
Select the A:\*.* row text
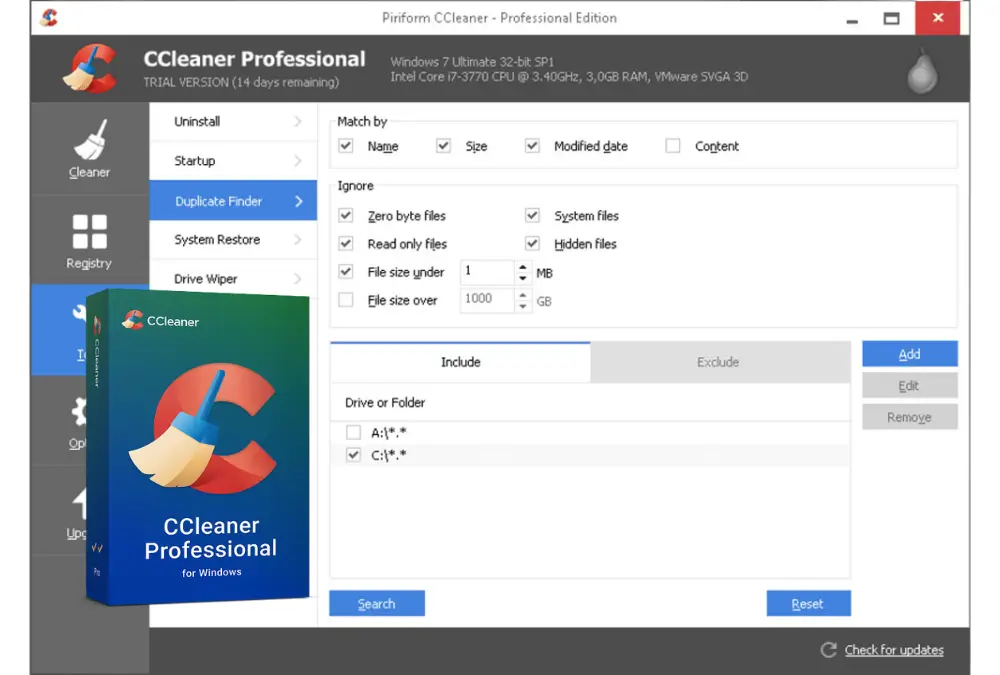[389, 433]
